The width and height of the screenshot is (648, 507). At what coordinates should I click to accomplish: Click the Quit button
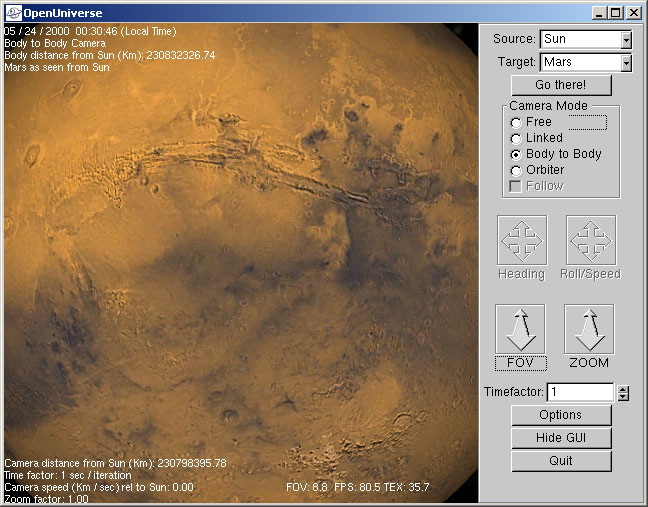[x=561, y=461]
